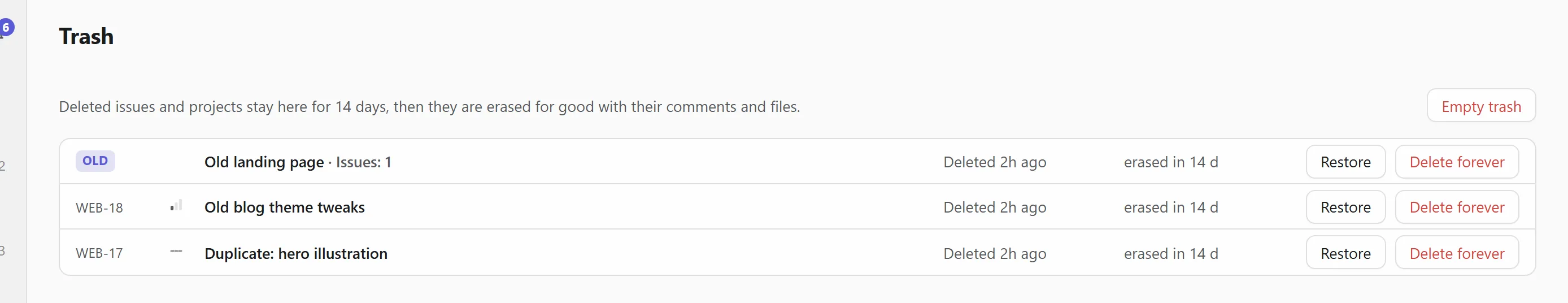
Task: Open Duplicate: hero illustration issue title
Action: [x=296, y=254]
